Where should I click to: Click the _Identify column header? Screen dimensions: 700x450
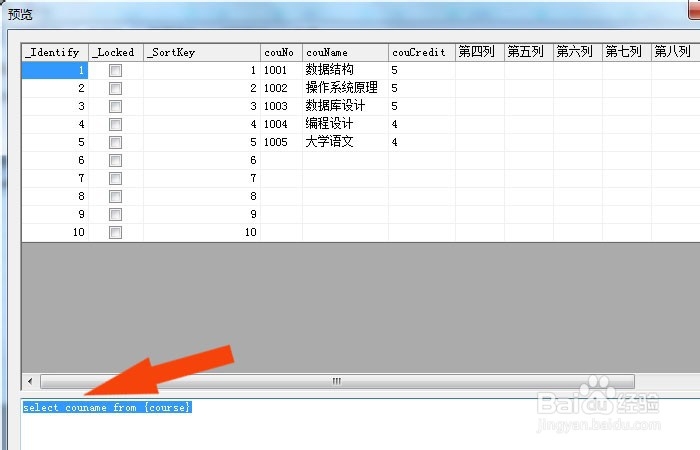click(x=55, y=53)
